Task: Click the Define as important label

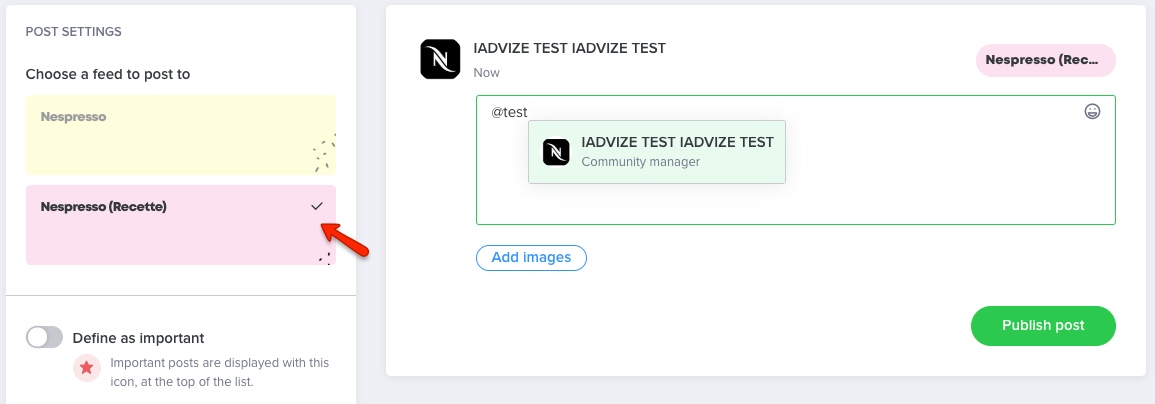Action: [138, 338]
